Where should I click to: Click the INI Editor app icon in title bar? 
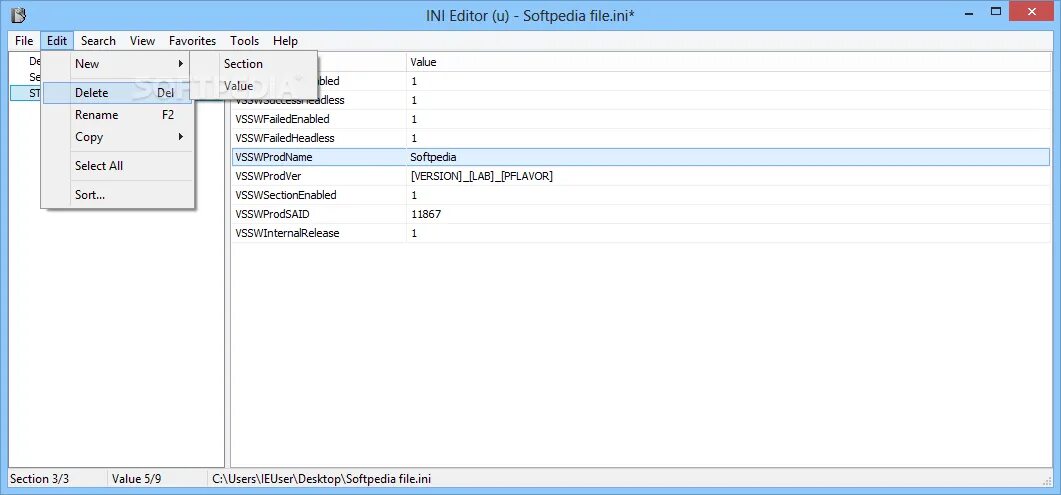tap(18, 14)
